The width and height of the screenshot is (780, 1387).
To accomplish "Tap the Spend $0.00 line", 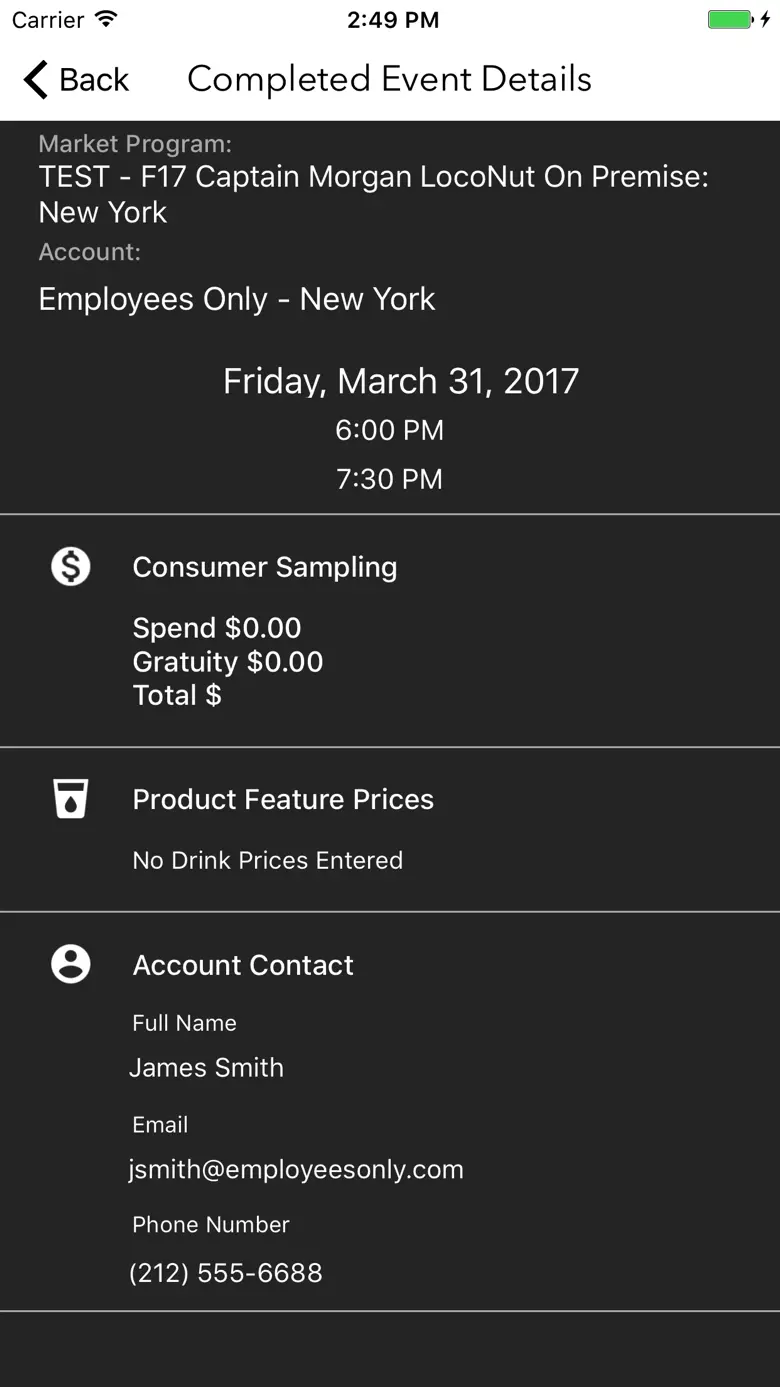I will coord(217,628).
